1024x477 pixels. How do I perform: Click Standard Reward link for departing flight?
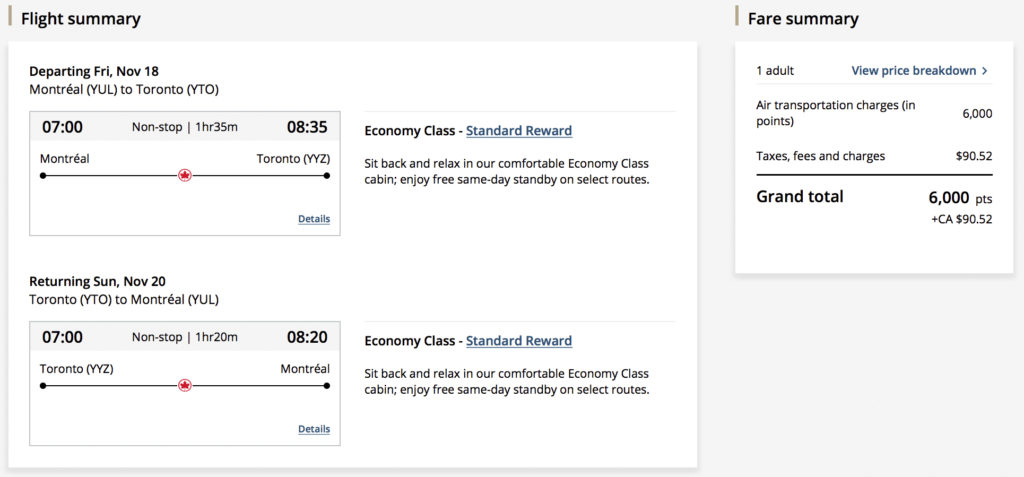point(519,131)
